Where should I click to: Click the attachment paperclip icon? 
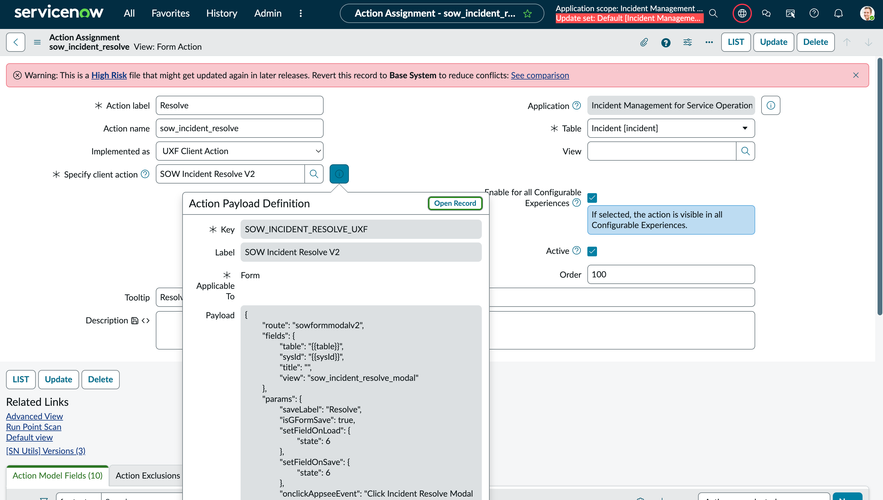[644, 42]
